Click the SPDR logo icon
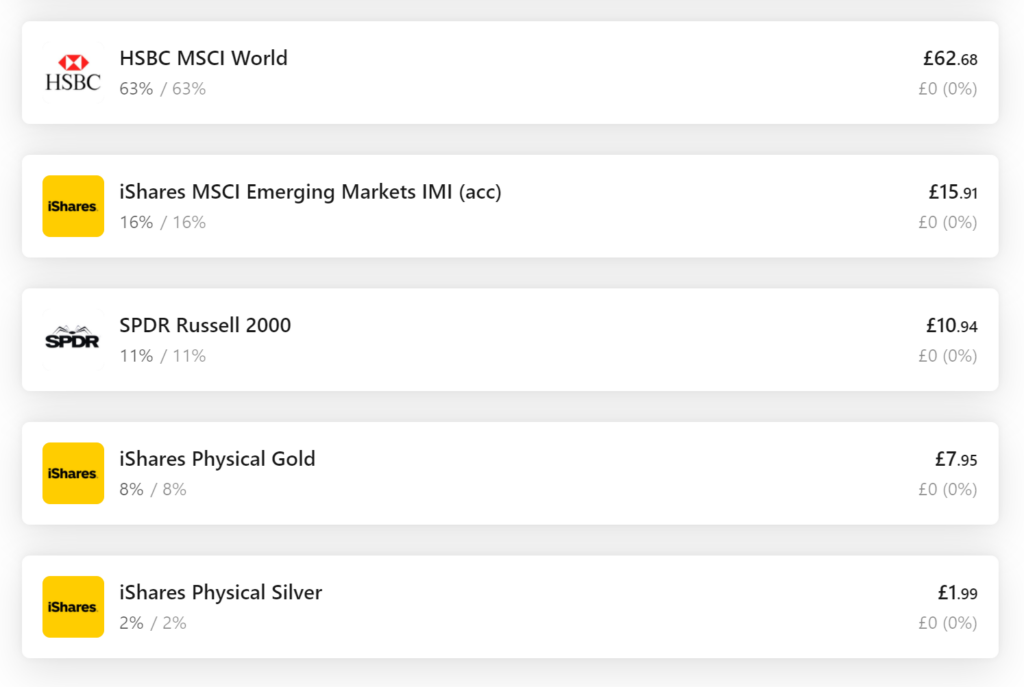1024x687 pixels. (73, 340)
